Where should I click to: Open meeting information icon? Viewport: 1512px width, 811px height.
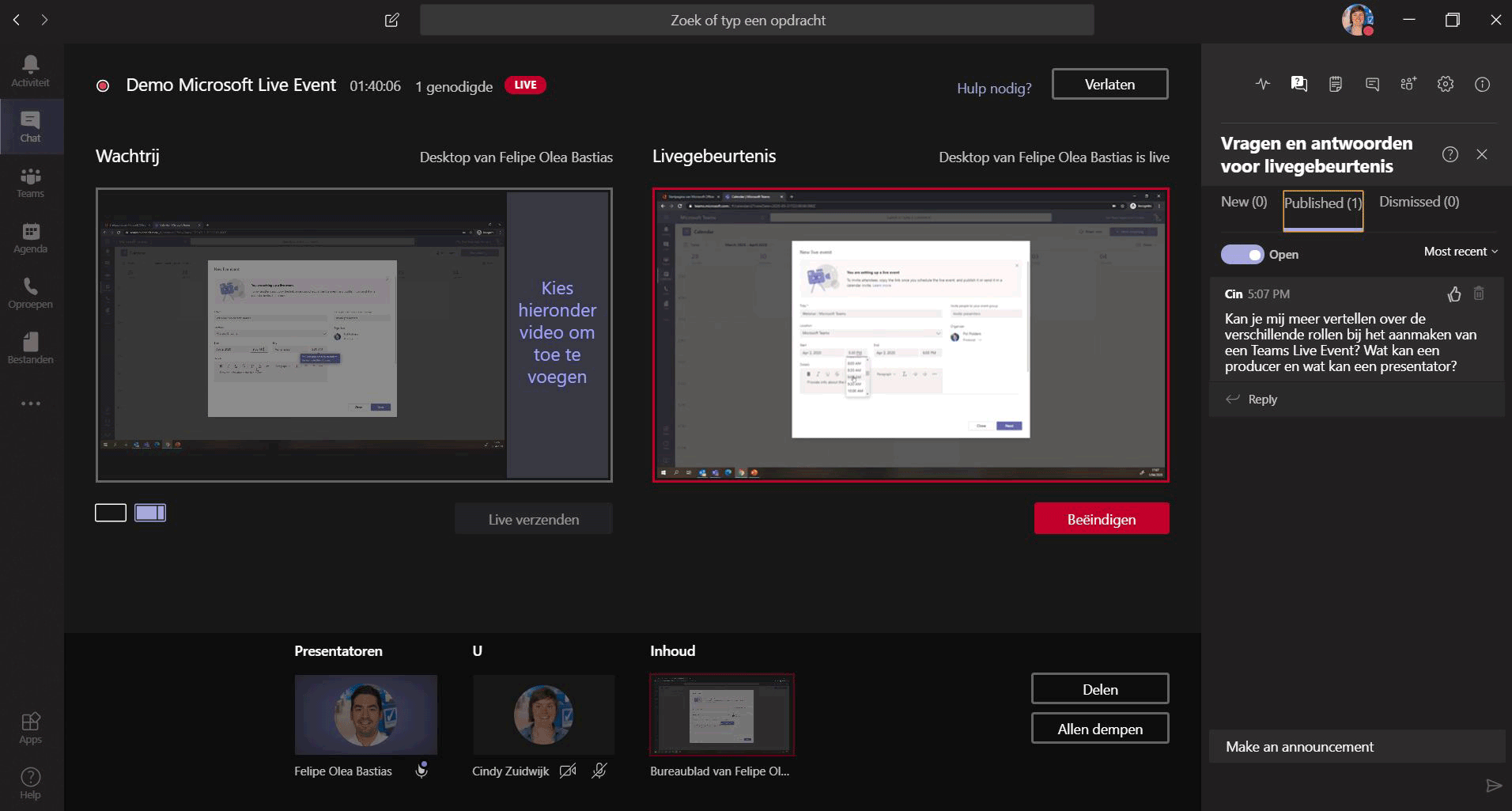click(1482, 84)
